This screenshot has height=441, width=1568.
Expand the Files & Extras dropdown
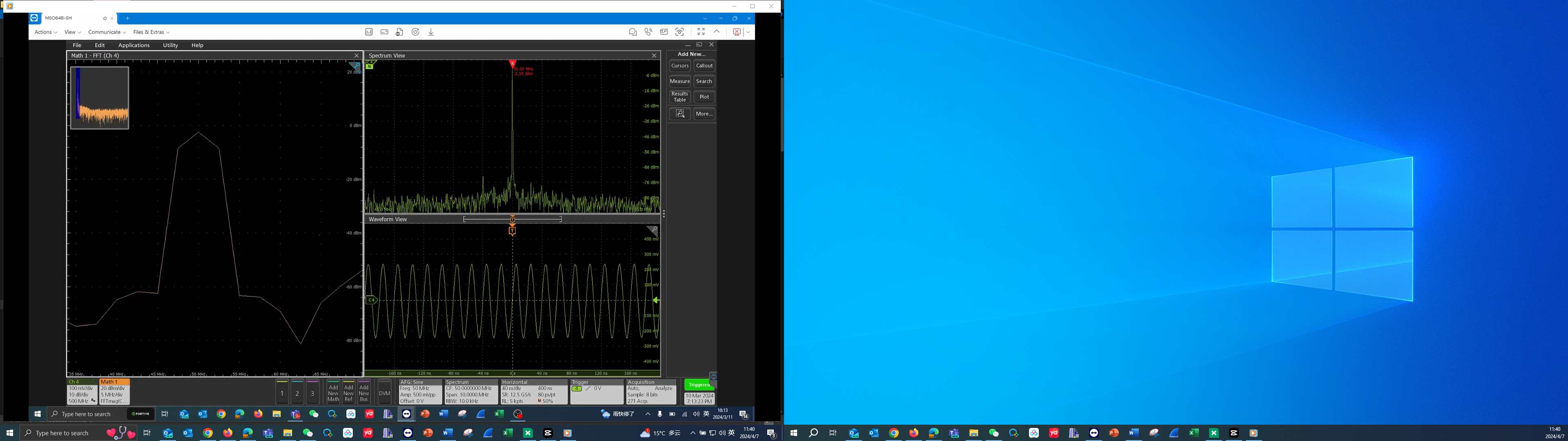pos(151,32)
